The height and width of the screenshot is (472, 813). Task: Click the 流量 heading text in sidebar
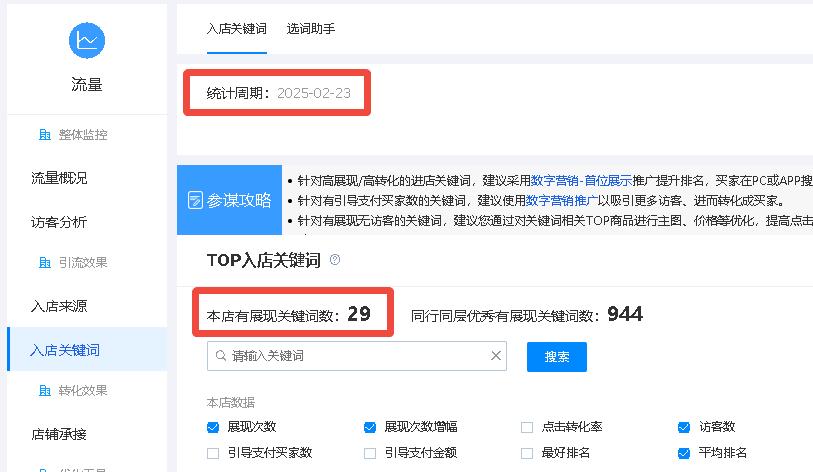pyautogui.click(x=87, y=85)
